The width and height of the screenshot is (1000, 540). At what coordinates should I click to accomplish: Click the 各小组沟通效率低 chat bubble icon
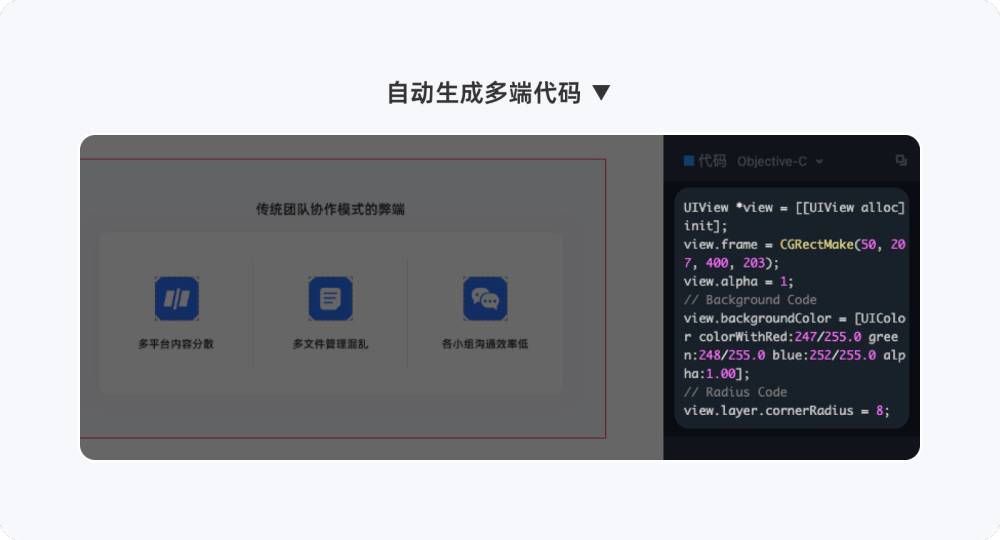click(485, 298)
